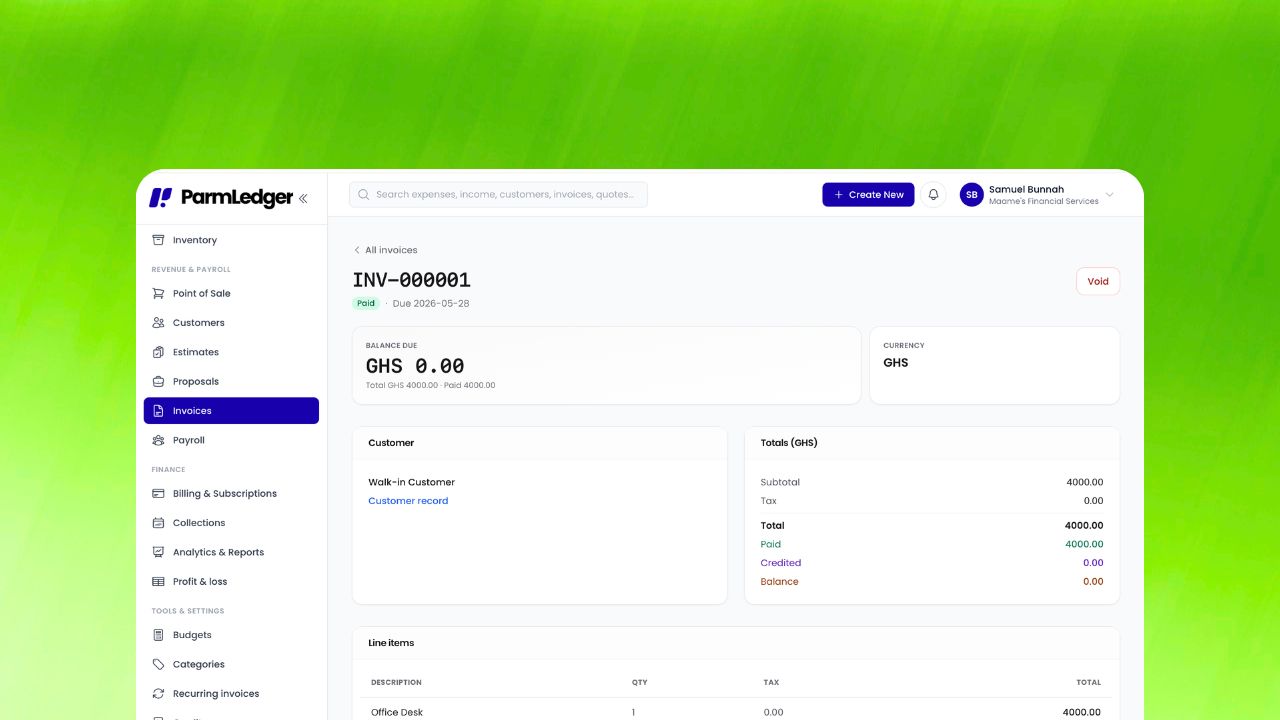Click the Profit & loss table icon
The image size is (1280, 720).
(x=158, y=581)
